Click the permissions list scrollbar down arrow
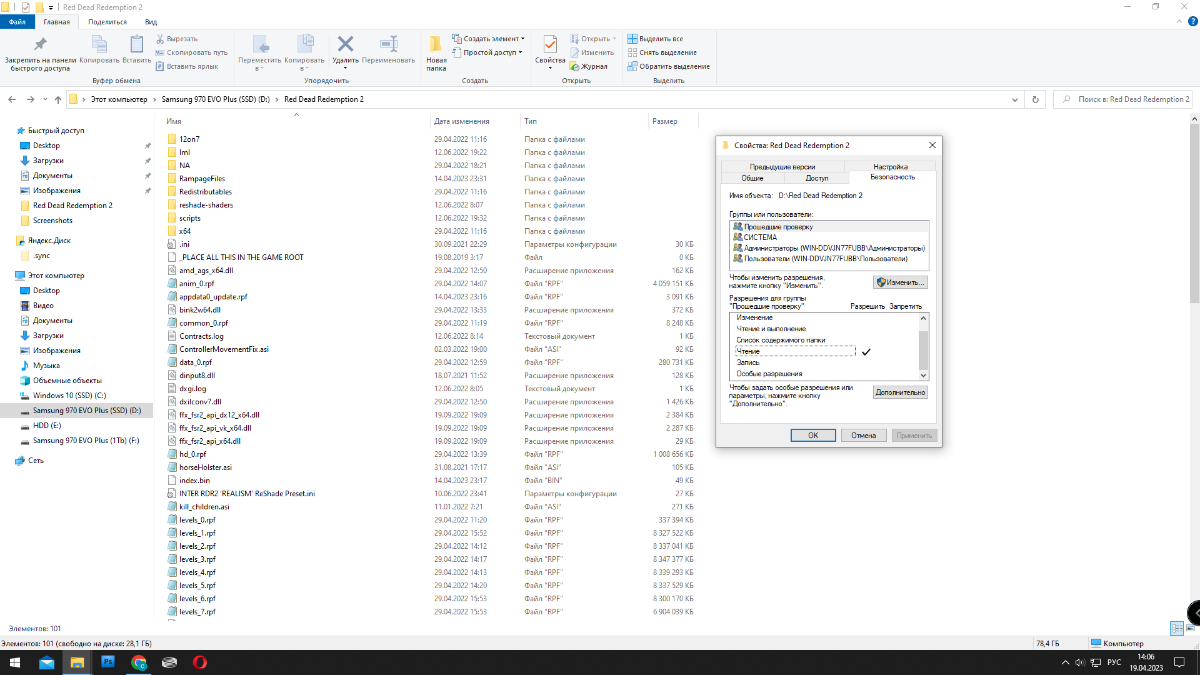The width and height of the screenshot is (1200, 675). [925, 375]
